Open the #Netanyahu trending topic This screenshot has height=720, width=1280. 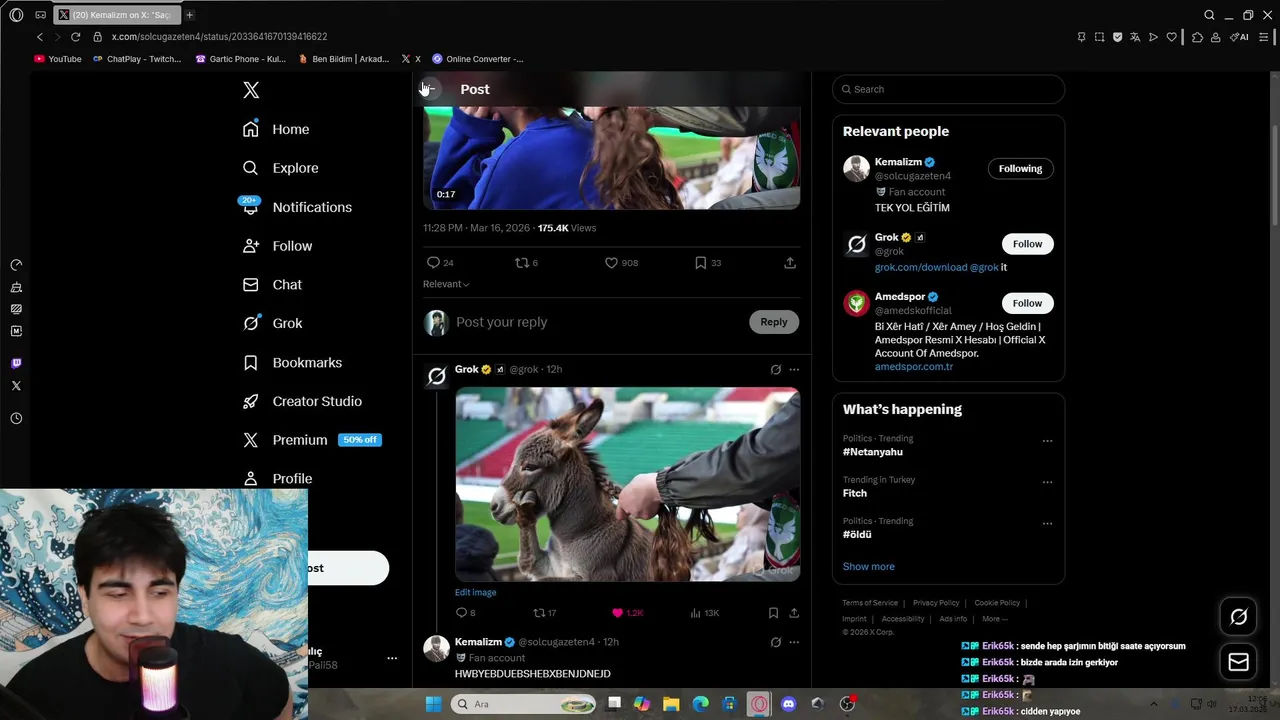873,452
